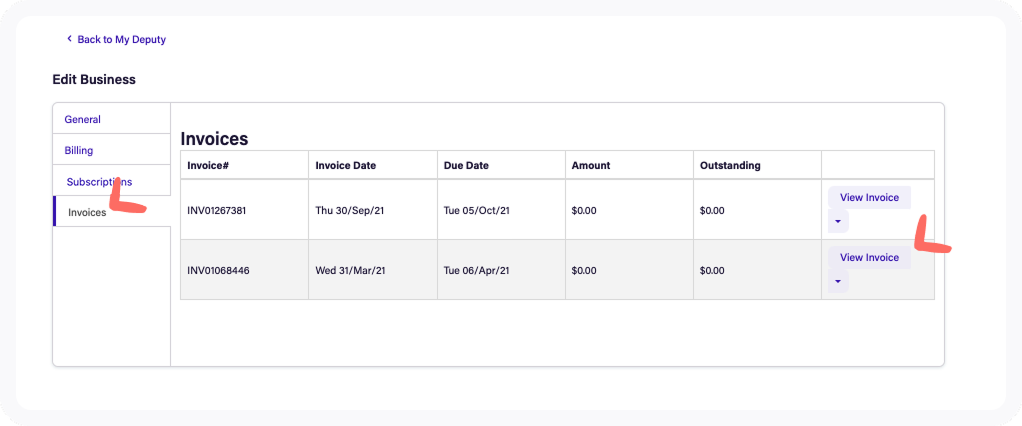Expand dropdown arrow for invoice INV01267381
The height and width of the screenshot is (426, 1022).
[x=838, y=221]
